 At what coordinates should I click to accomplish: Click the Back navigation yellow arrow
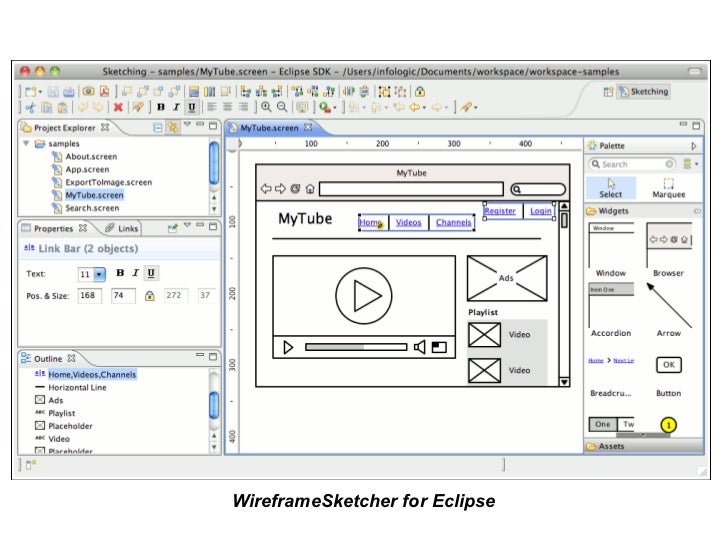[416, 107]
